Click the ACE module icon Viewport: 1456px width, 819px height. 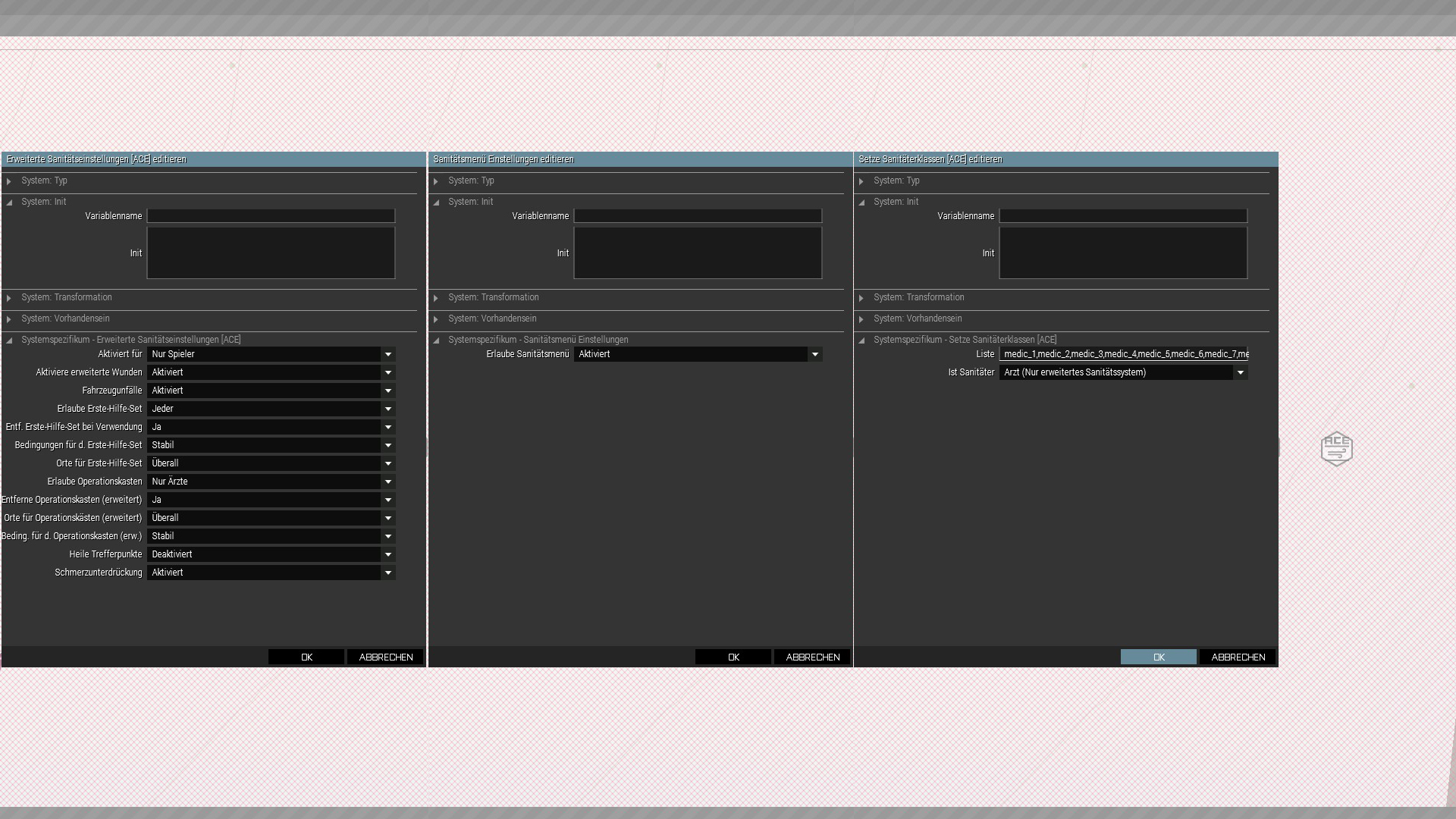[x=1336, y=449]
